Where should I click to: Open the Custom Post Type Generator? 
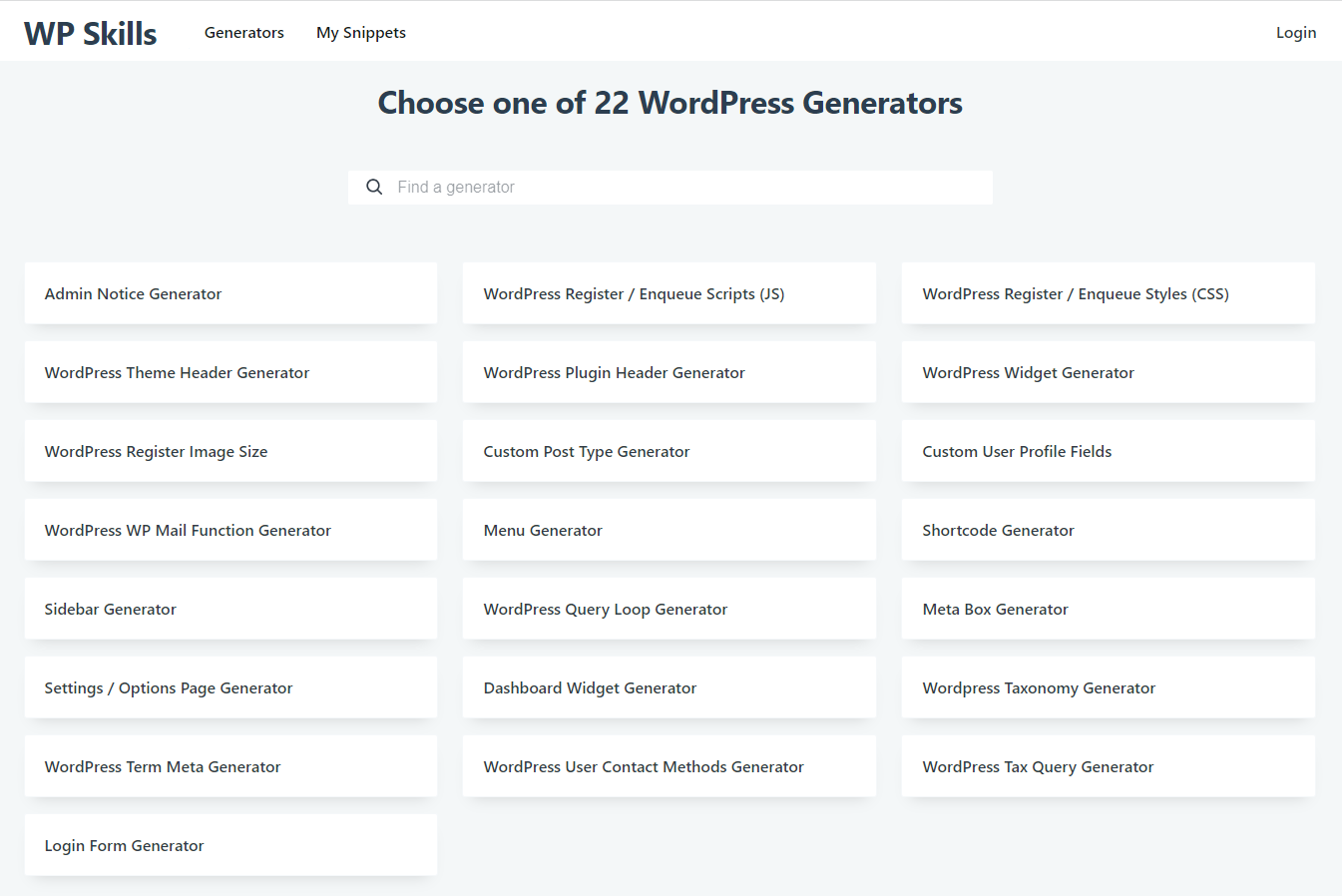coord(669,450)
